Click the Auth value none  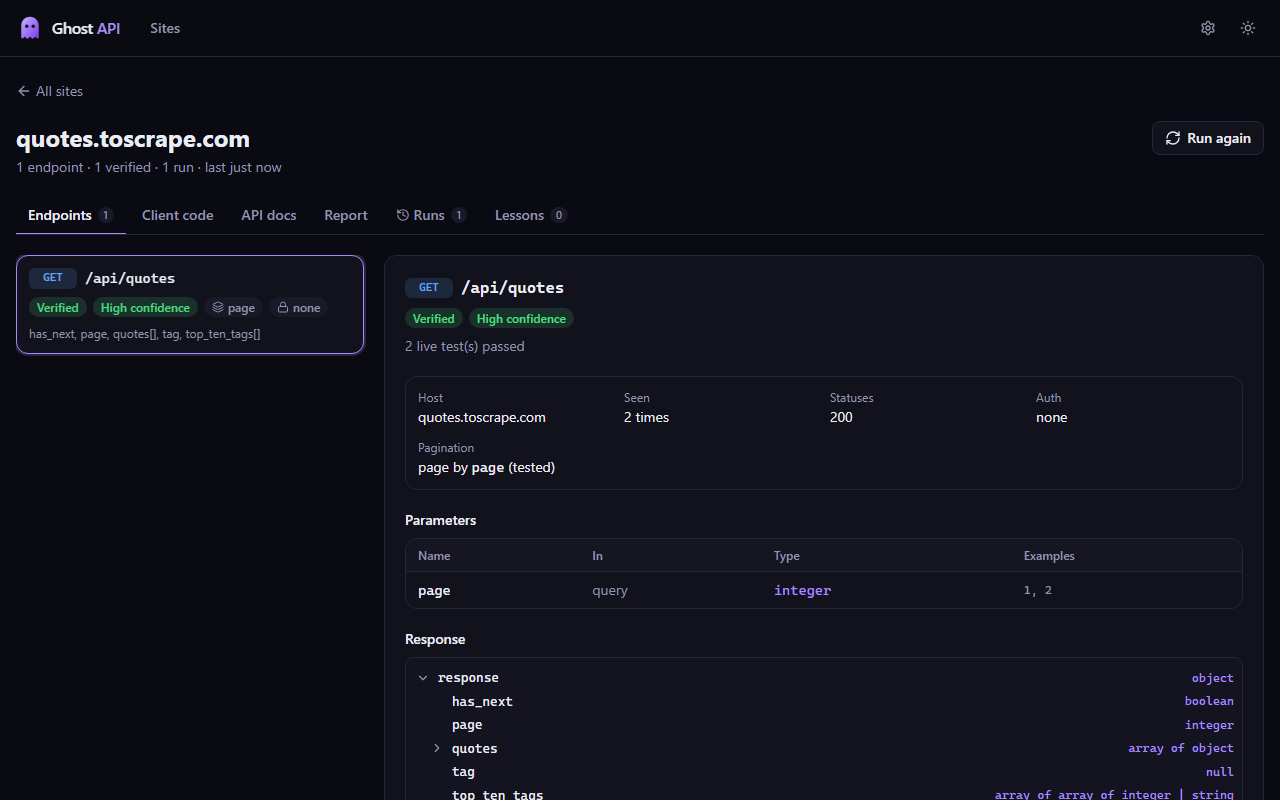point(1051,417)
